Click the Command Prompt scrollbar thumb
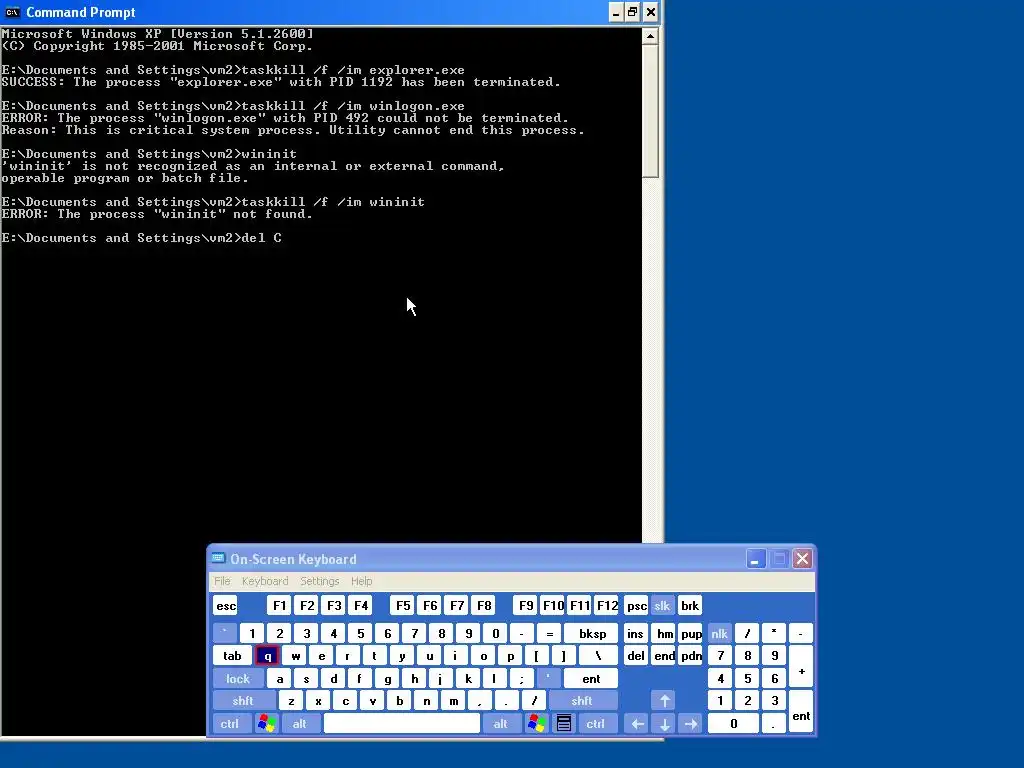This screenshot has height=768, width=1024. 650,111
